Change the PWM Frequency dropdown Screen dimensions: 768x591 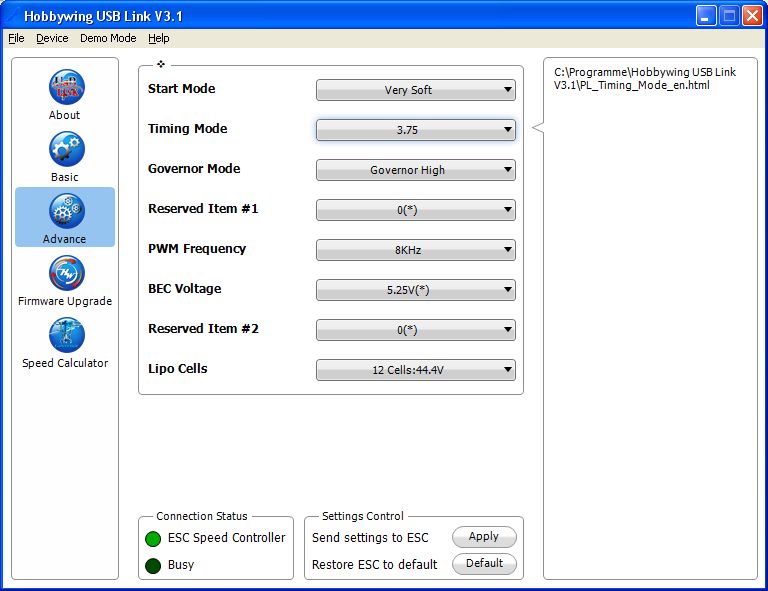coord(415,250)
